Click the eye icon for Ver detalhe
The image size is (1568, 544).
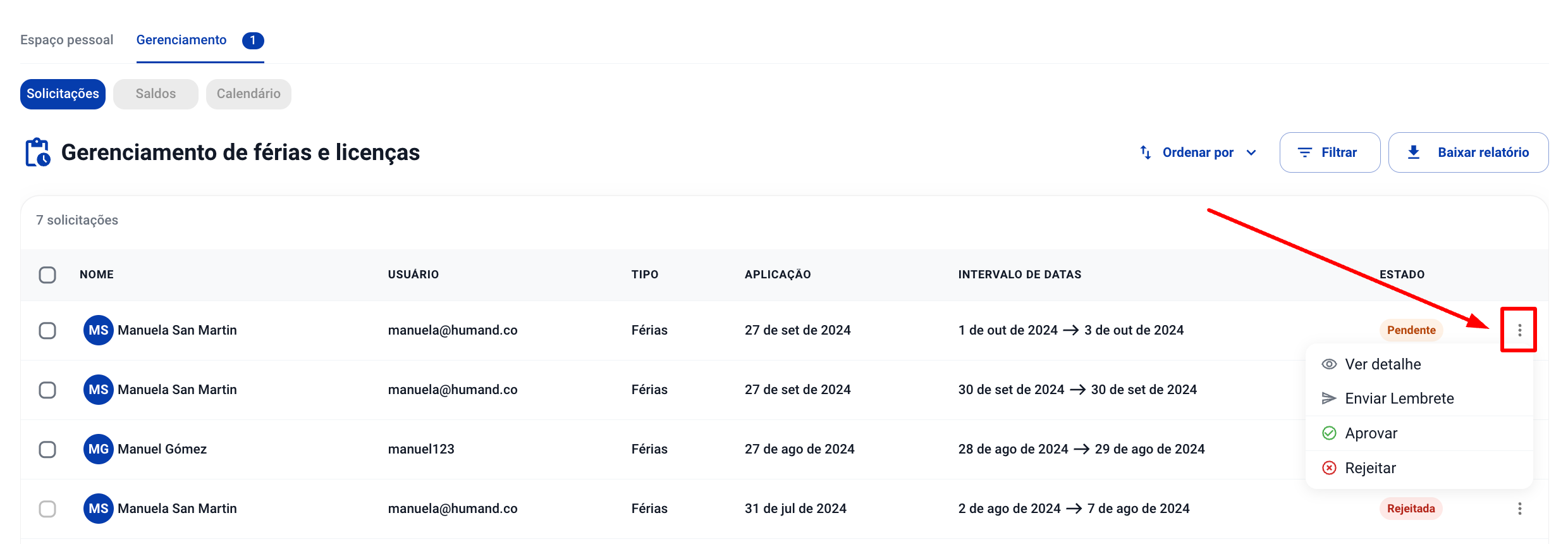1329,364
